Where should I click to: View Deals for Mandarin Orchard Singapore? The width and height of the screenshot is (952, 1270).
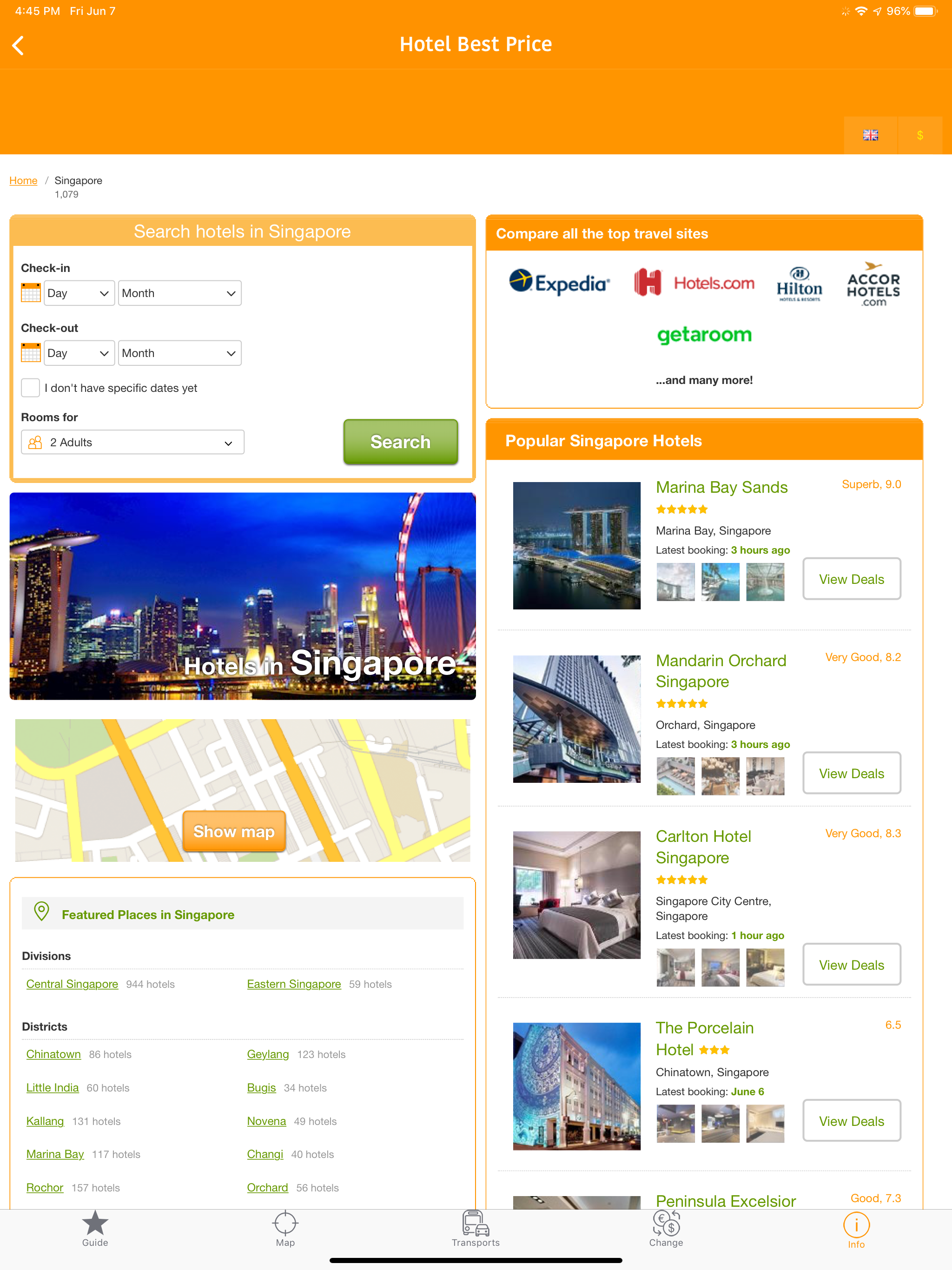pyautogui.click(x=852, y=773)
